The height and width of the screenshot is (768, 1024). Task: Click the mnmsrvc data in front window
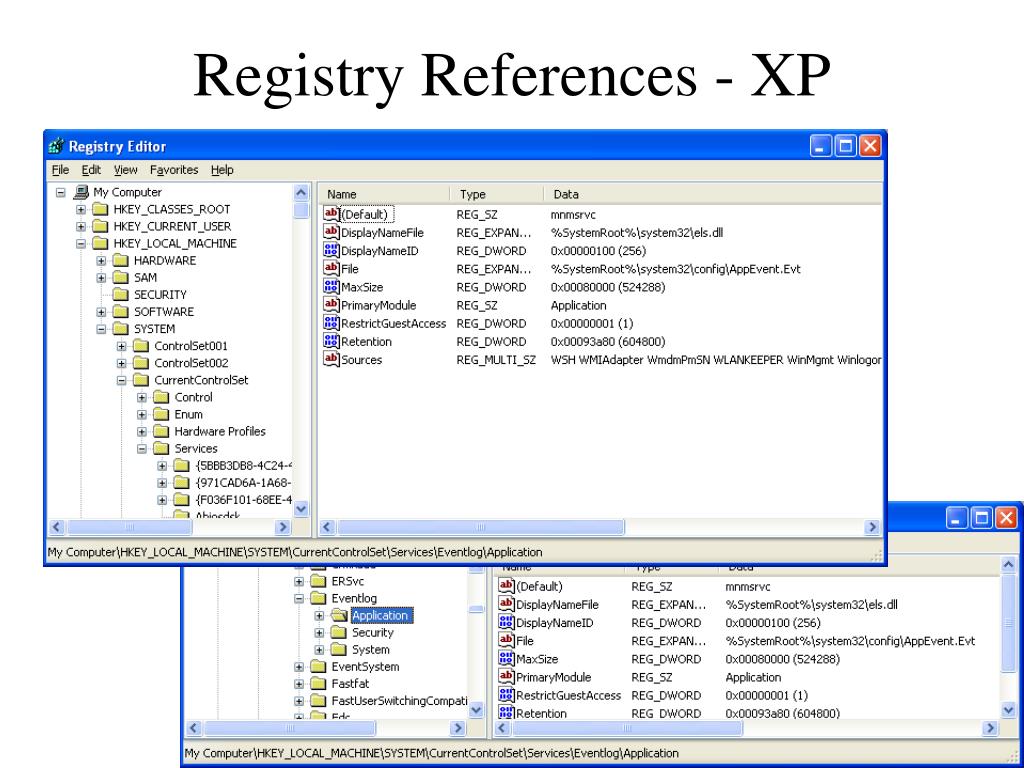573,214
